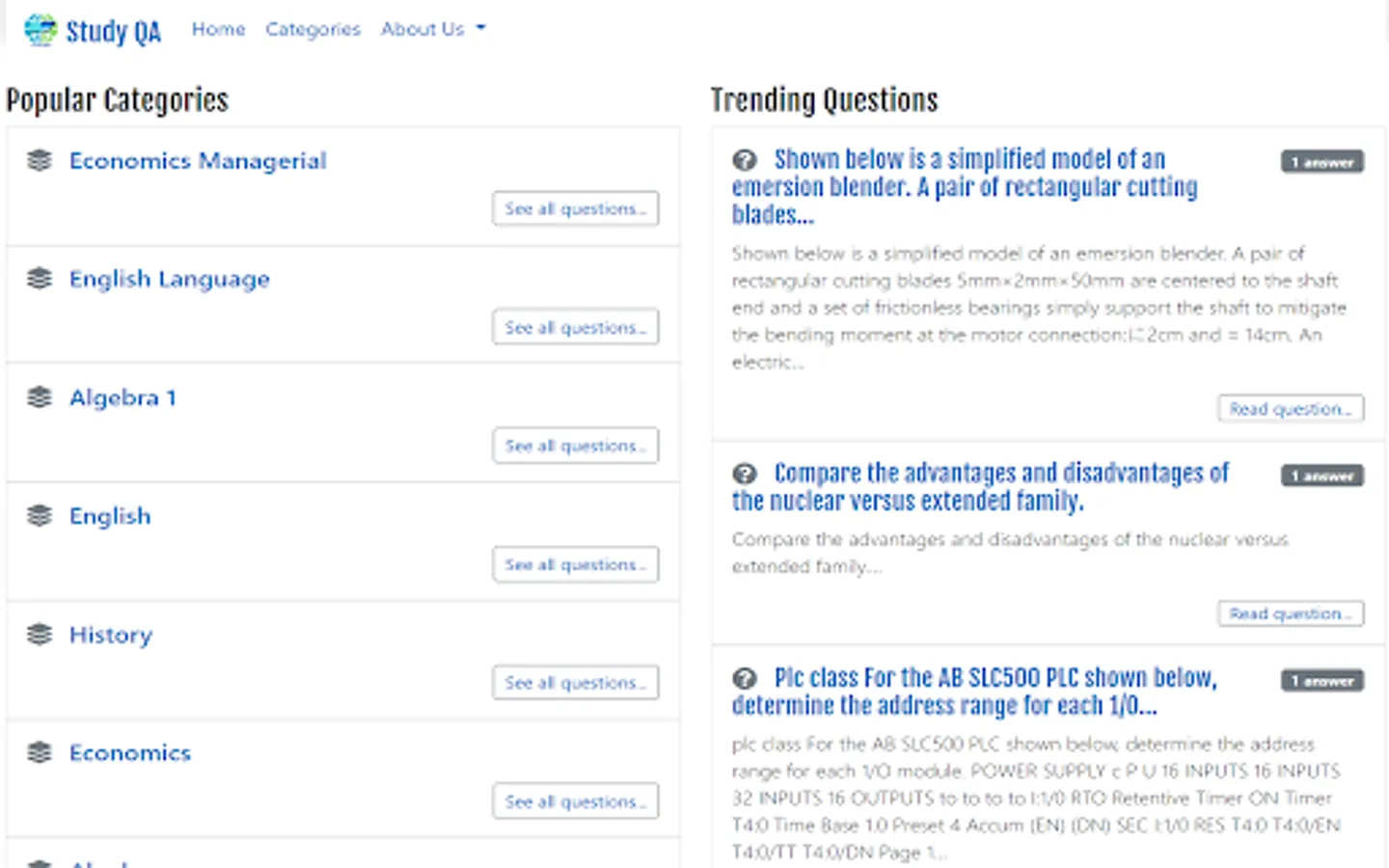
Task: Open the Categories menu item
Action: pos(313,29)
